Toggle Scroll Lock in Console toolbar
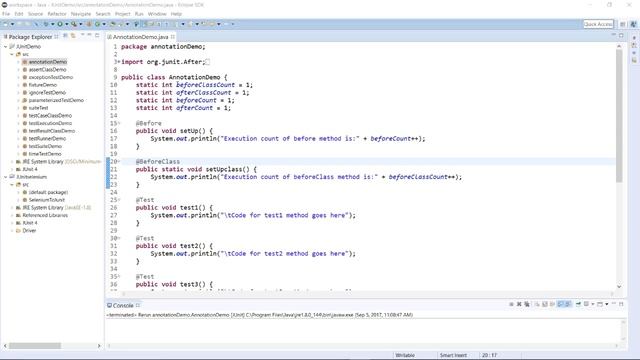This screenshot has height=360, width=640. pos(545,304)
